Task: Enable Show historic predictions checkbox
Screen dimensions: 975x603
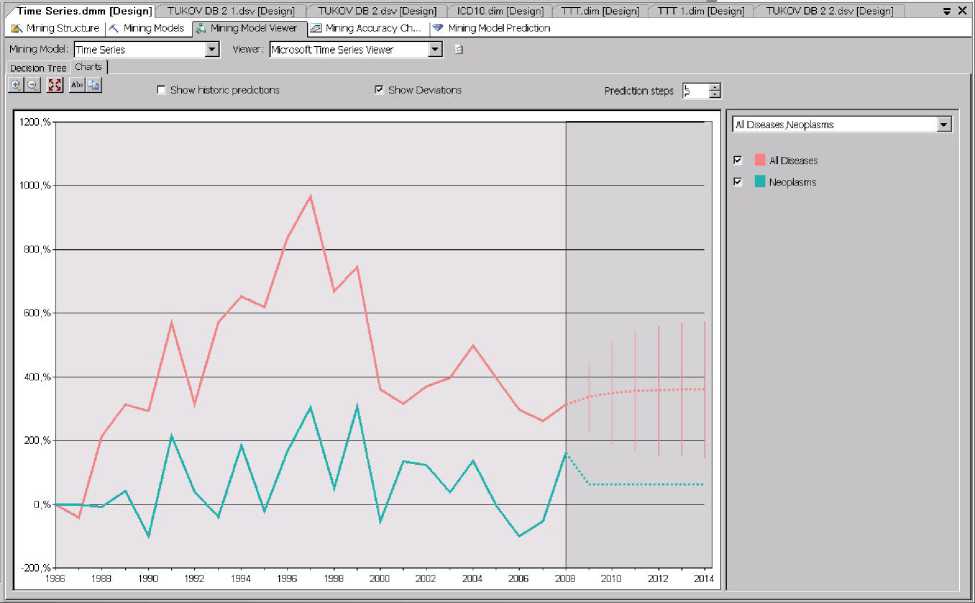Action: (161, 90)
